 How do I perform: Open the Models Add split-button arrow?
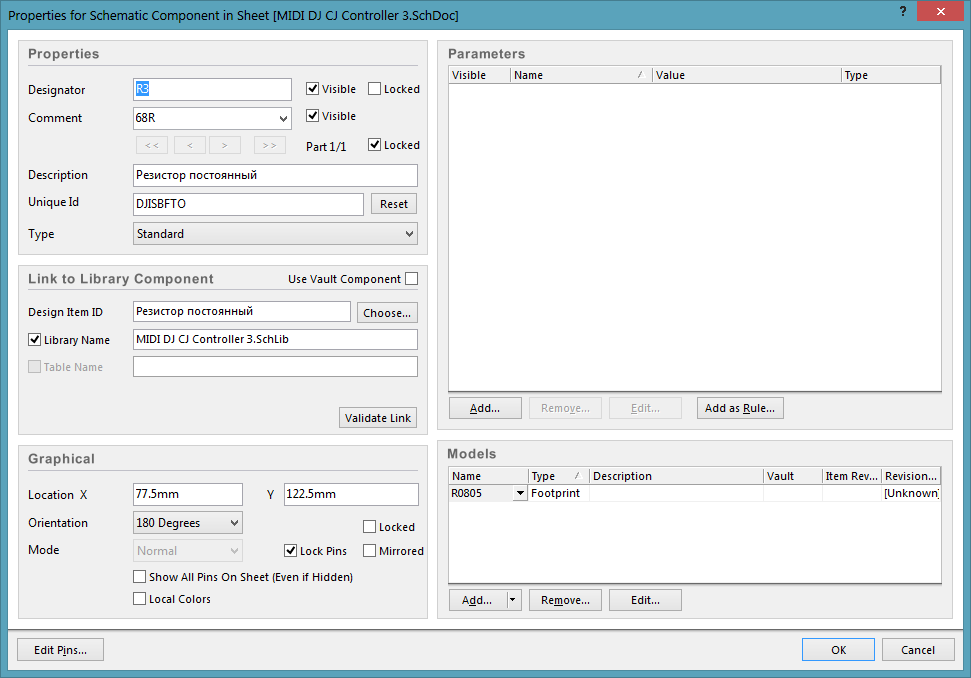[x=513, y=600]
